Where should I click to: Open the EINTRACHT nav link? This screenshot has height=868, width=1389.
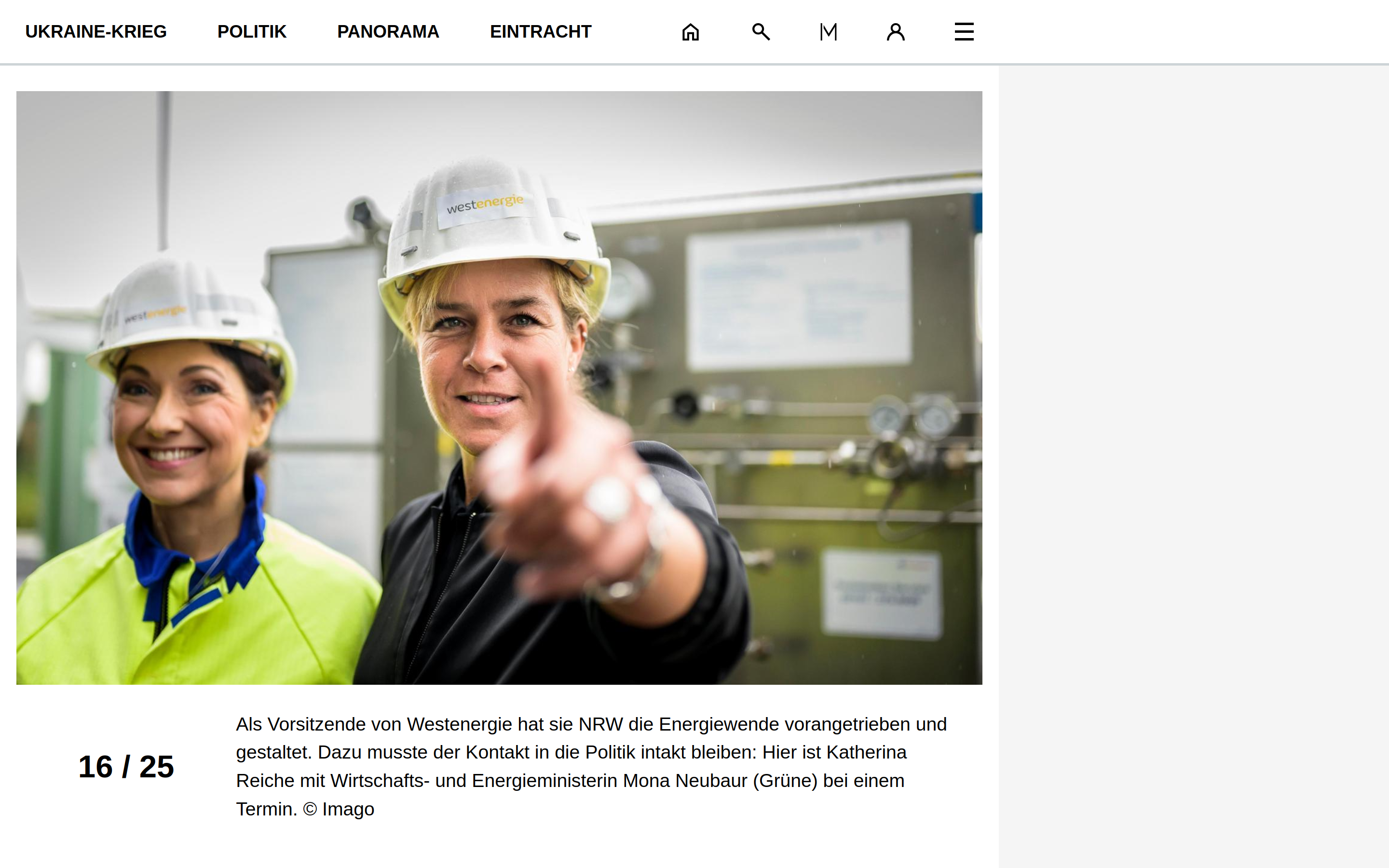540,31
